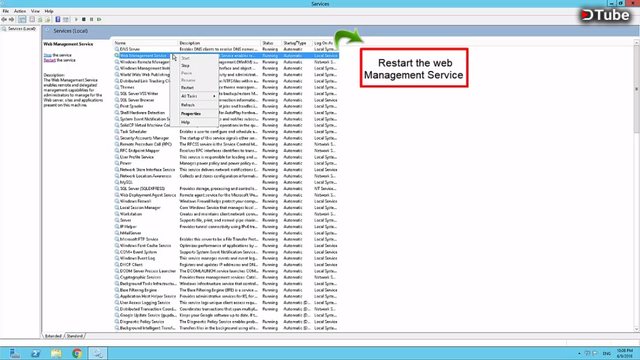
Task: Select the DNS Server service row
Action: click(226, 49)
